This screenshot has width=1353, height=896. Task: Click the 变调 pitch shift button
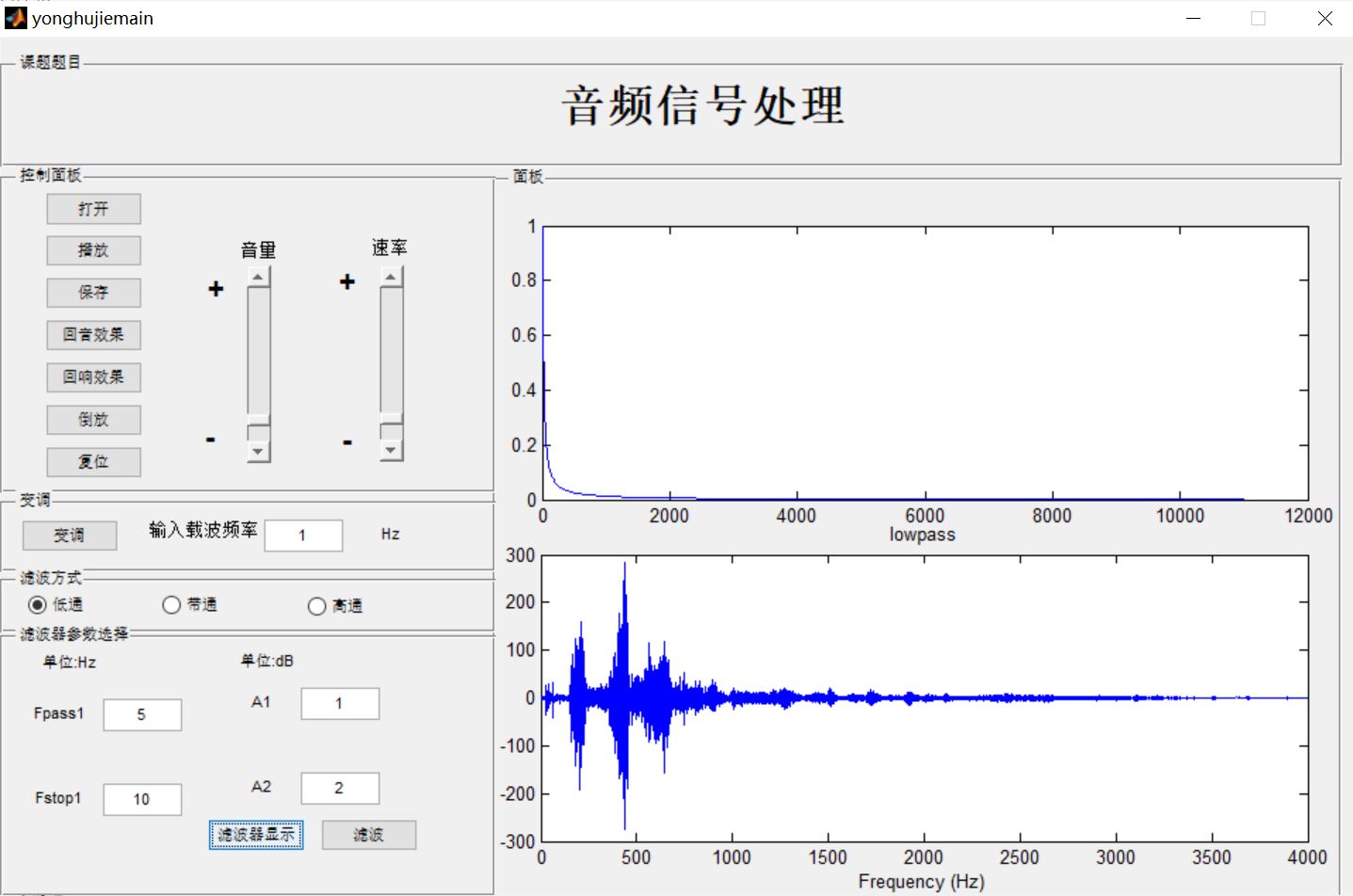[70, 536]
